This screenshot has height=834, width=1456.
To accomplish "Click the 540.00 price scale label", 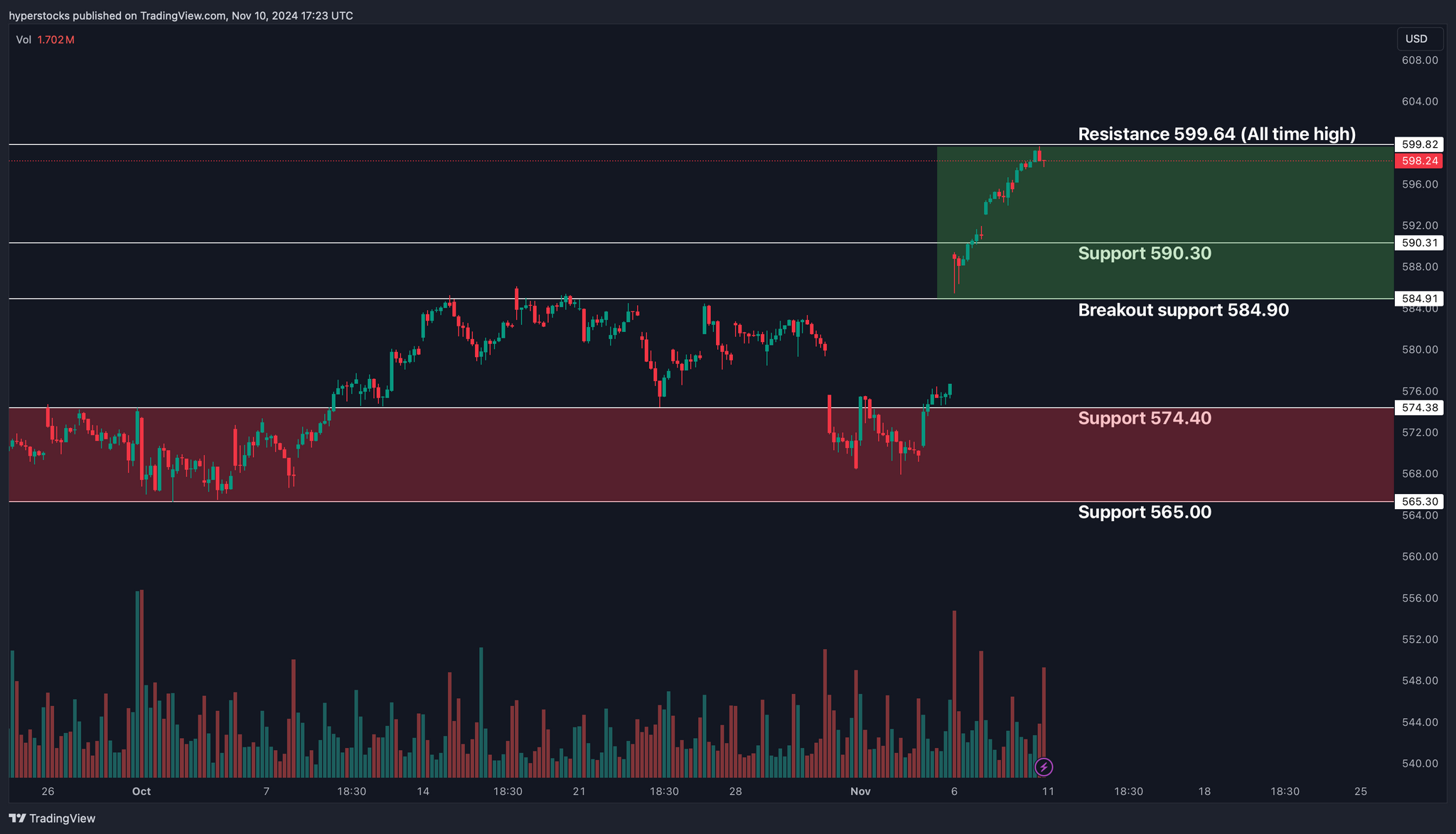I will pyautogui.click(x=1420, y=764).
